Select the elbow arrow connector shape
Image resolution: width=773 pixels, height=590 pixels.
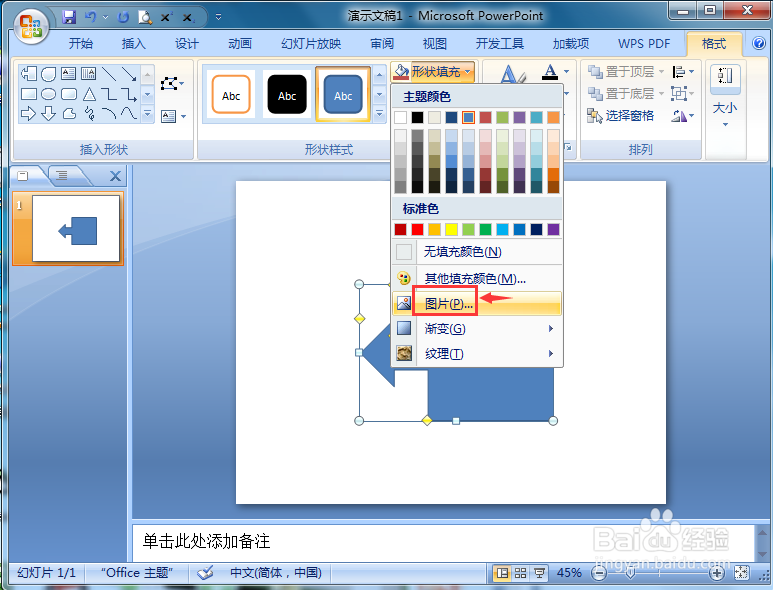tap(129, 94)
